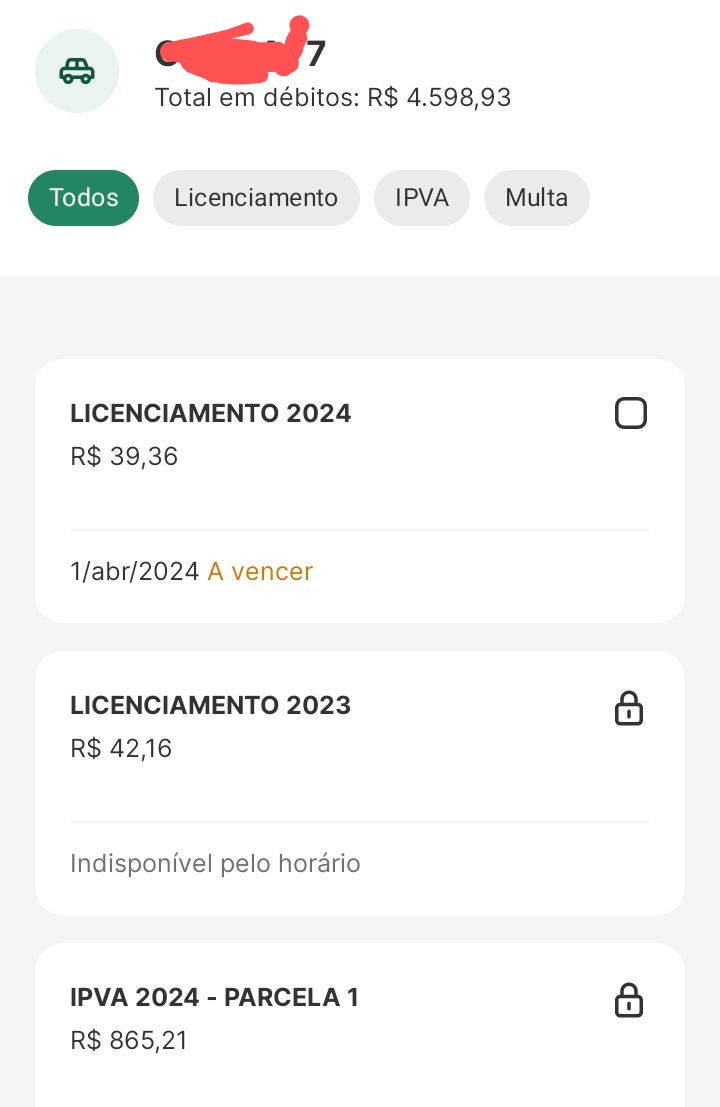Show only IPVA debts

pos(421,198)
